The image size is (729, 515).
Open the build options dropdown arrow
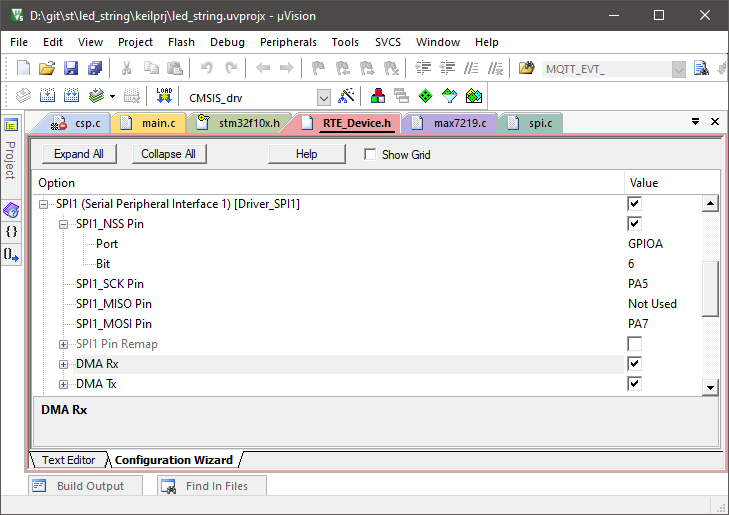point(113,97)
